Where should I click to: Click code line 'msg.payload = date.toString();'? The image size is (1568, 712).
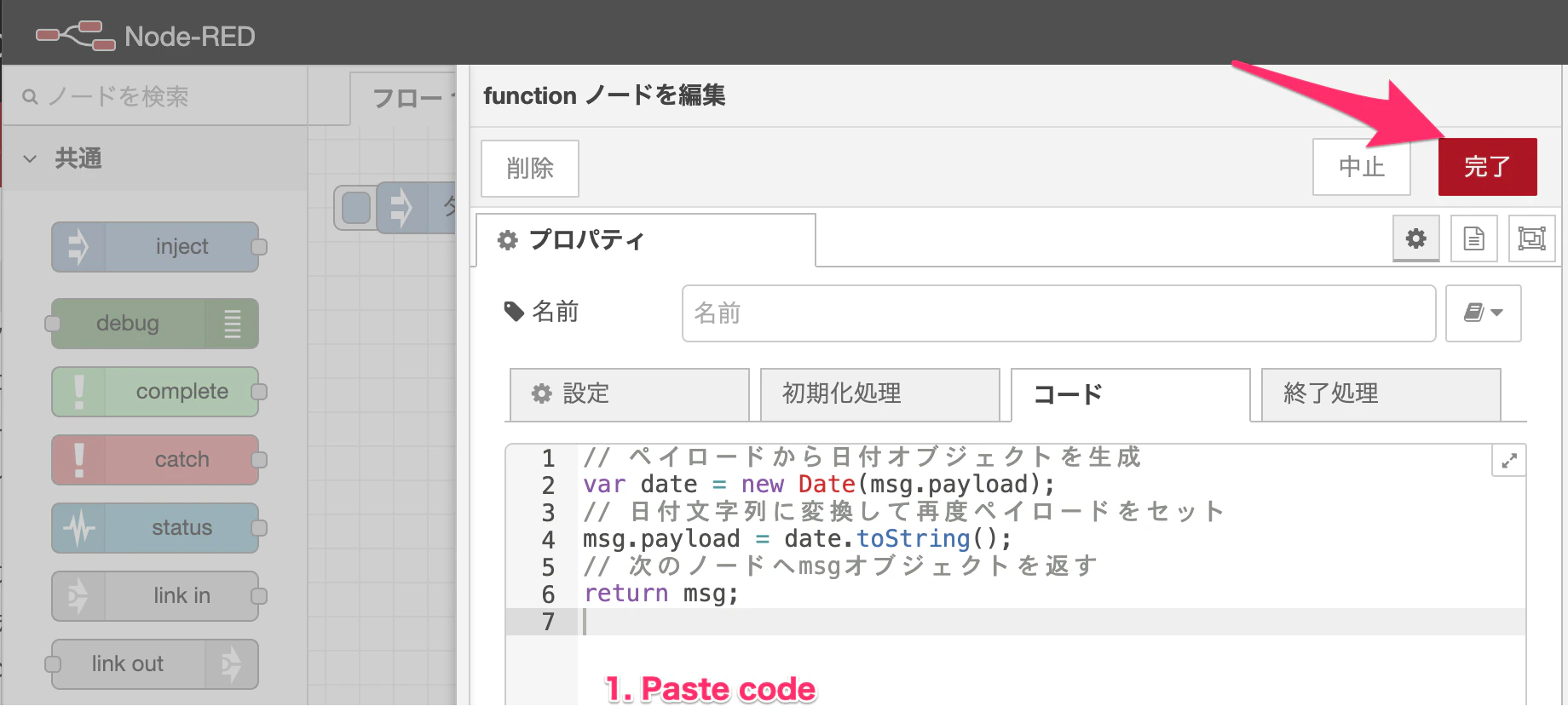798,539
